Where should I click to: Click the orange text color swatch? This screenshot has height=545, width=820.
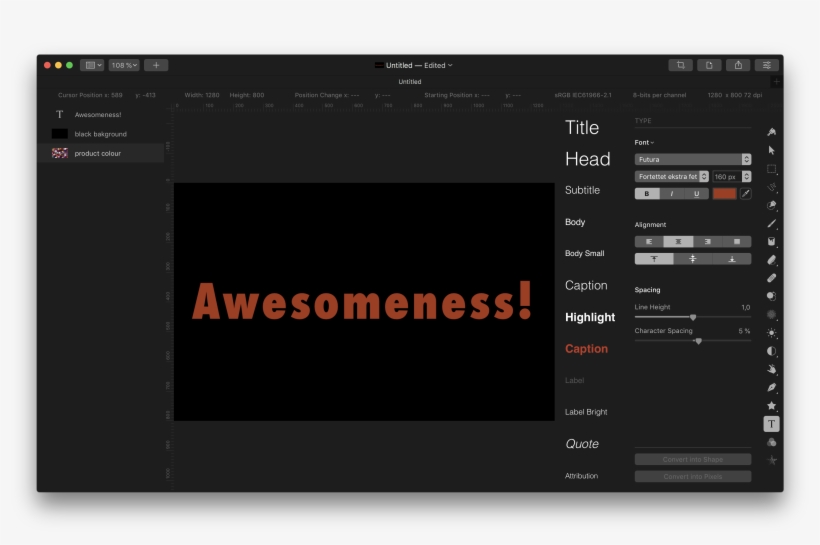pyautogui.click(x=724, y=194)
